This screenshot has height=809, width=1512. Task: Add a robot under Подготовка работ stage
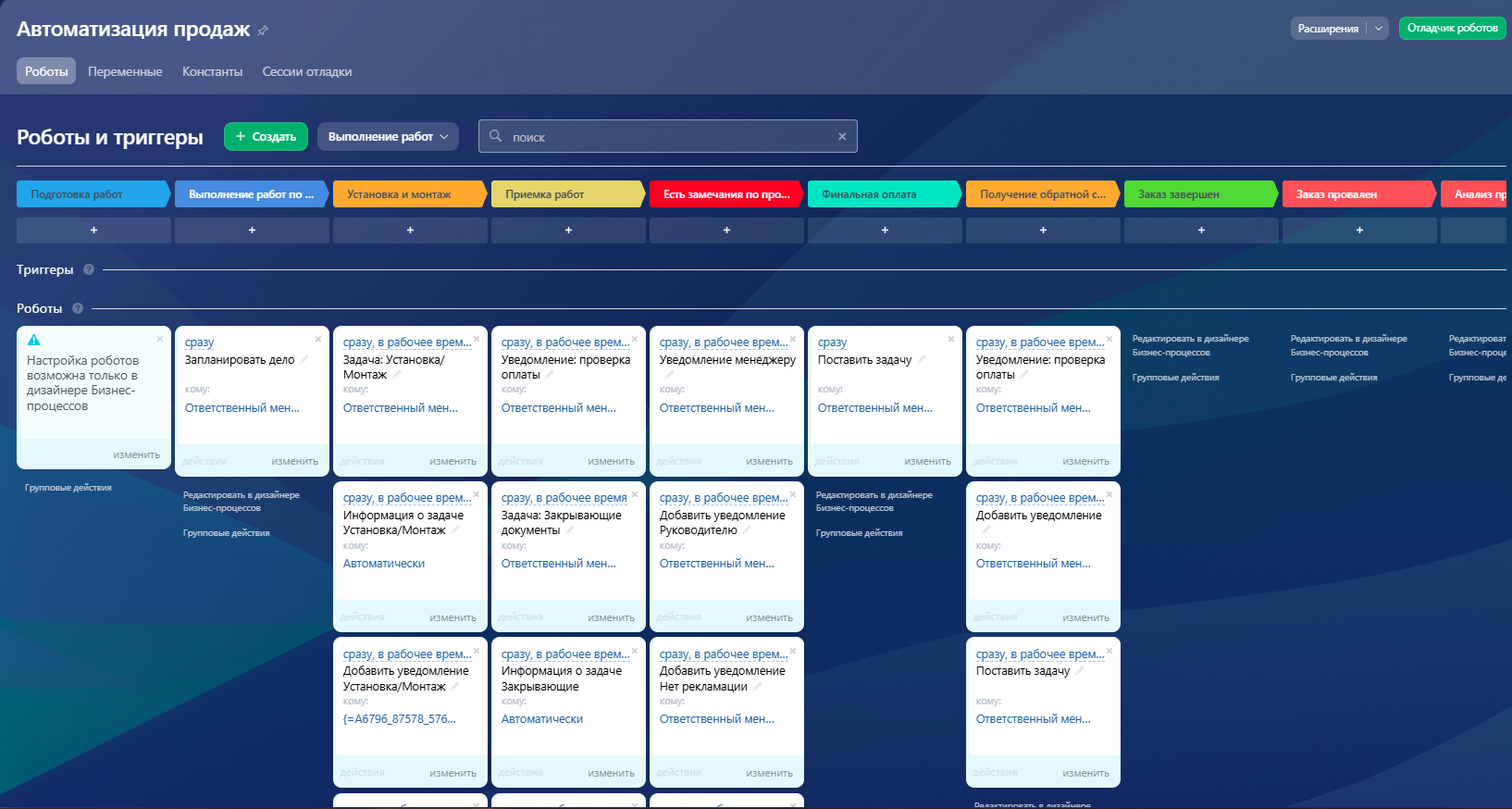tap(93, 230)
